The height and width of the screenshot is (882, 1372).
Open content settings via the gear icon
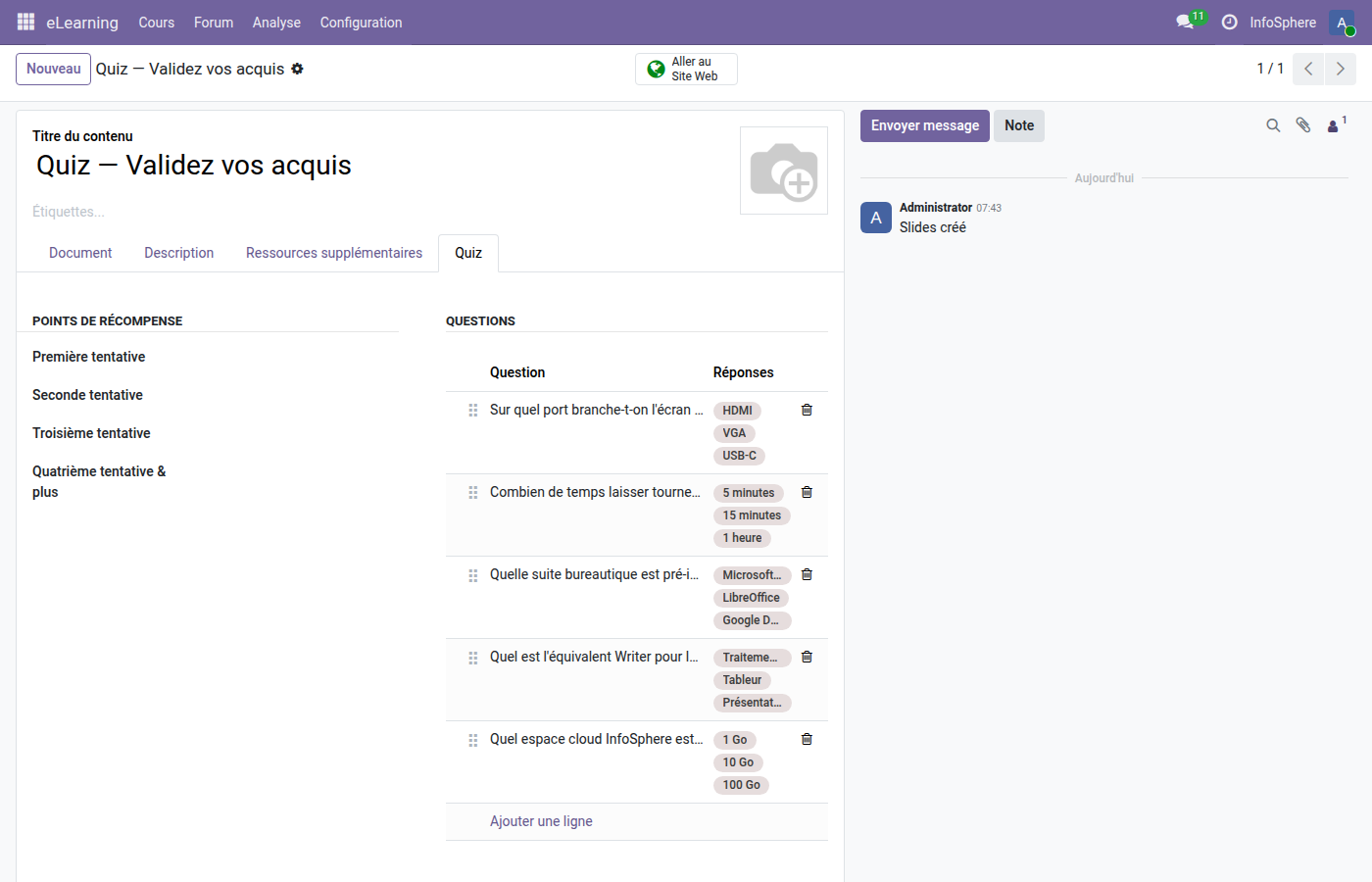click(x=296, y=69)
